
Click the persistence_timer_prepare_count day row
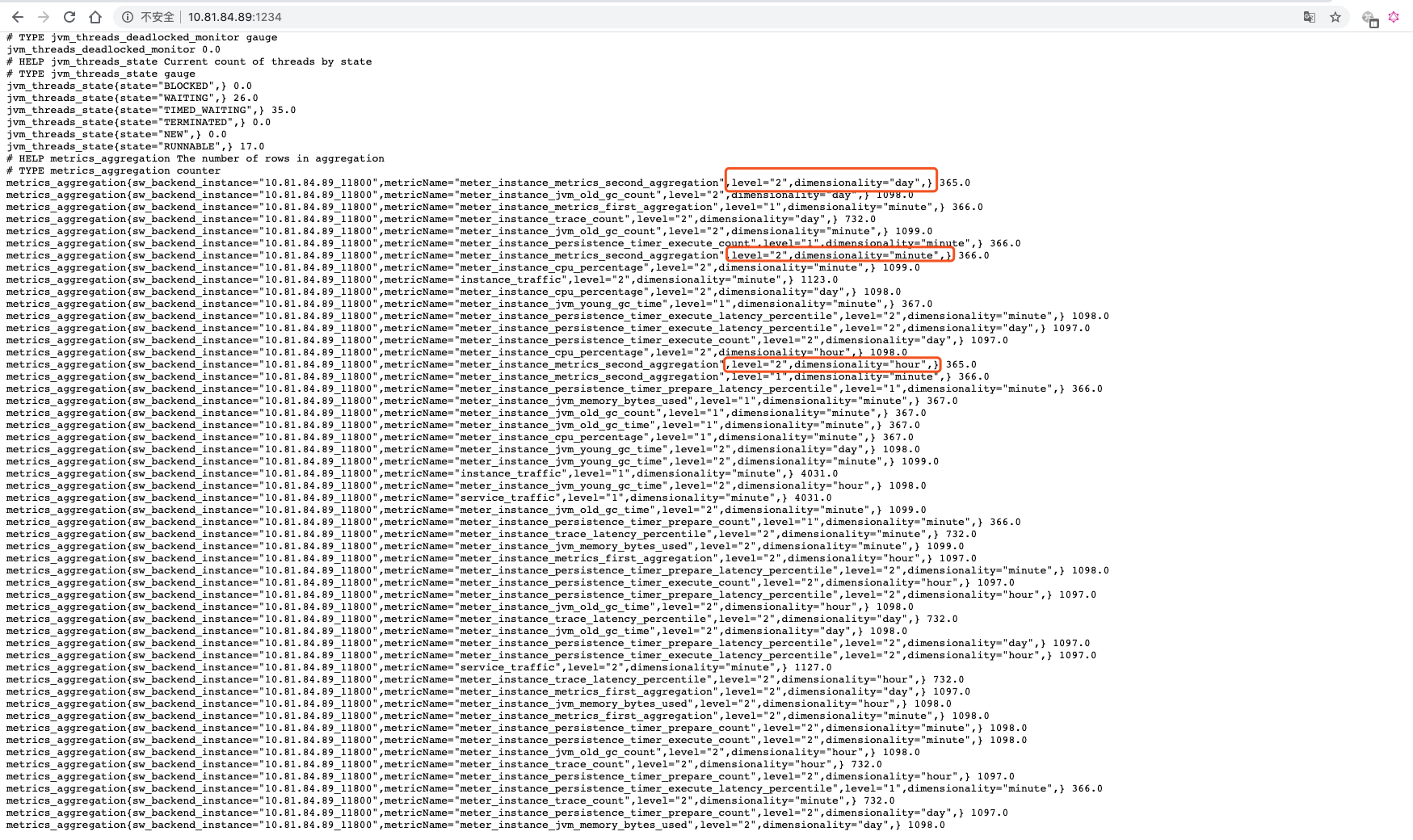point(507,813)
